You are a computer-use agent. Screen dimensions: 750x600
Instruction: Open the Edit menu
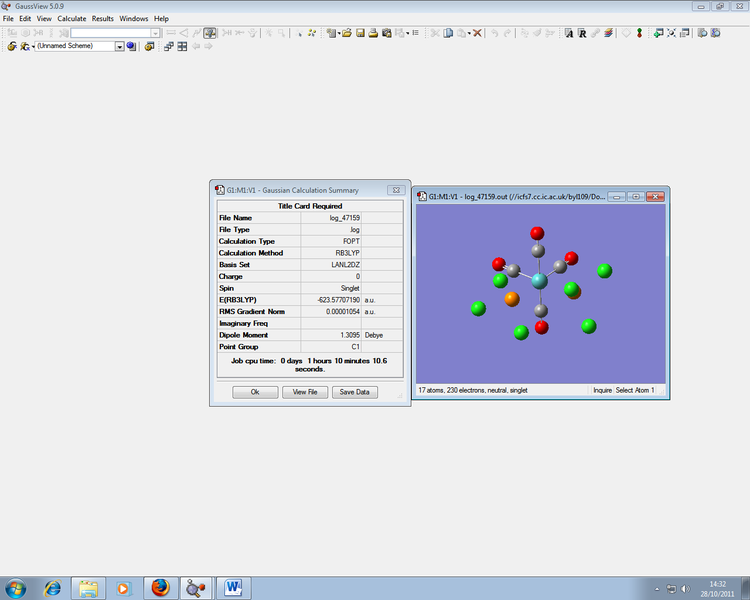point(25,19)
